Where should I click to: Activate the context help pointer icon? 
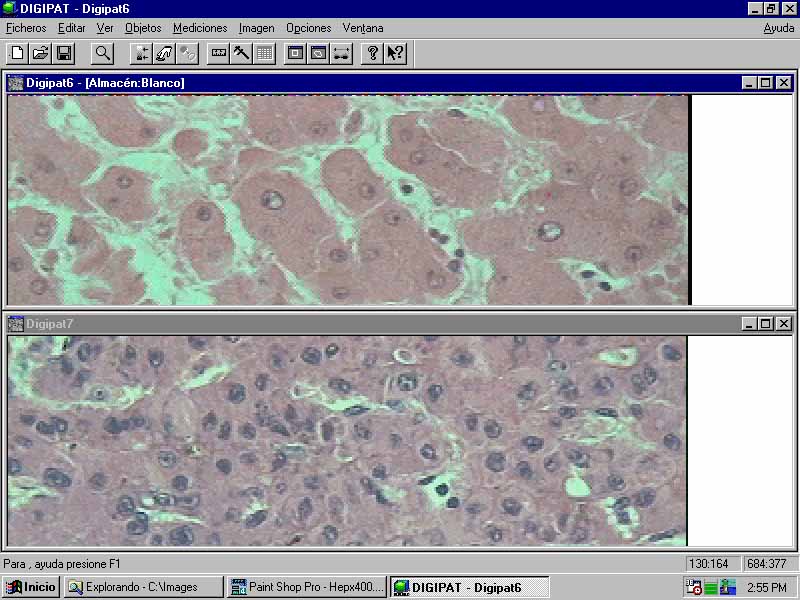395,53
